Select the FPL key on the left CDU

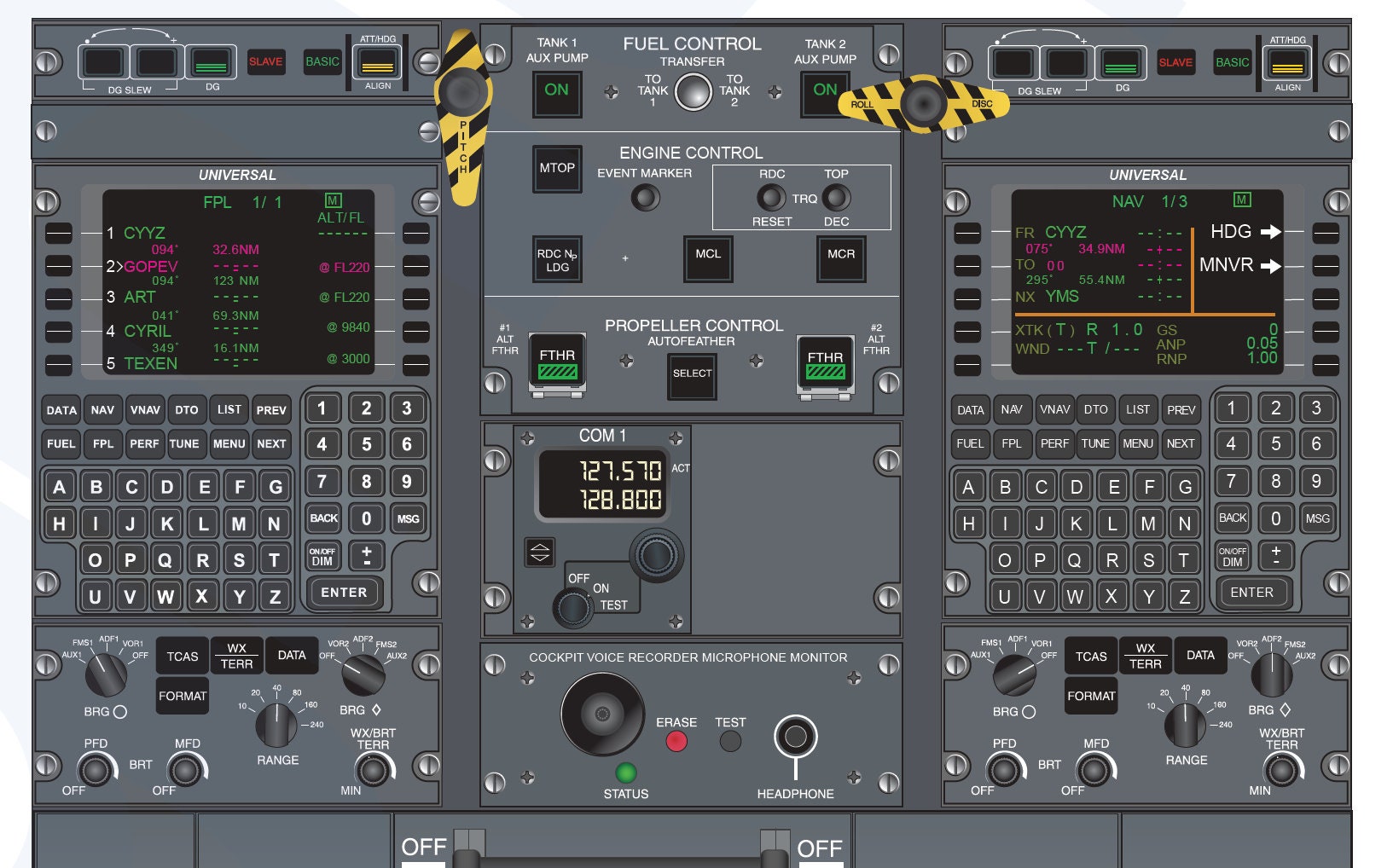(x=102, y=444)
